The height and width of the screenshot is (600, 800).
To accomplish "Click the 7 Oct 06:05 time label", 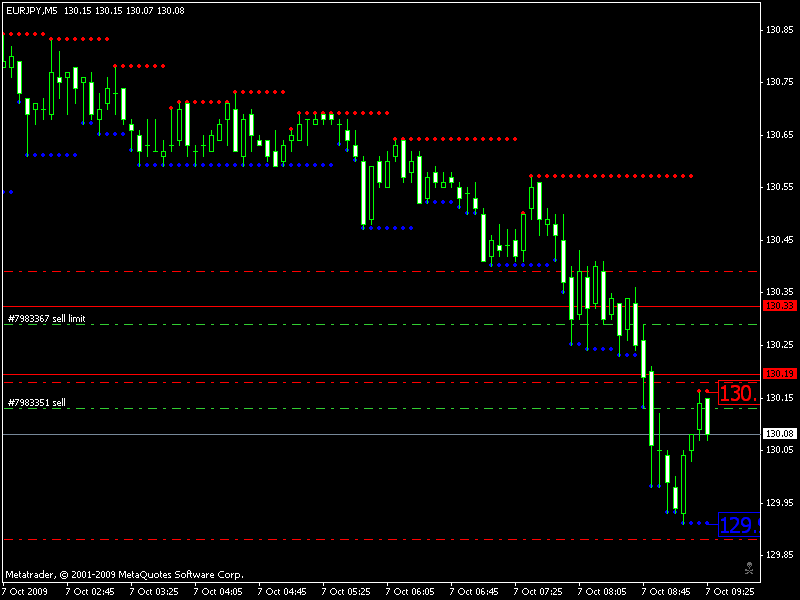I will click(x=410, y=592).
